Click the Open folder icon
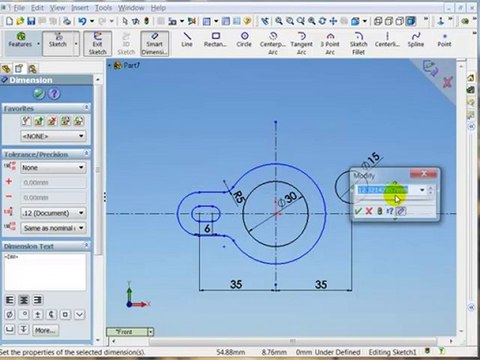The height and width of the screenshot is (360, 480). (x=20, y=21)
